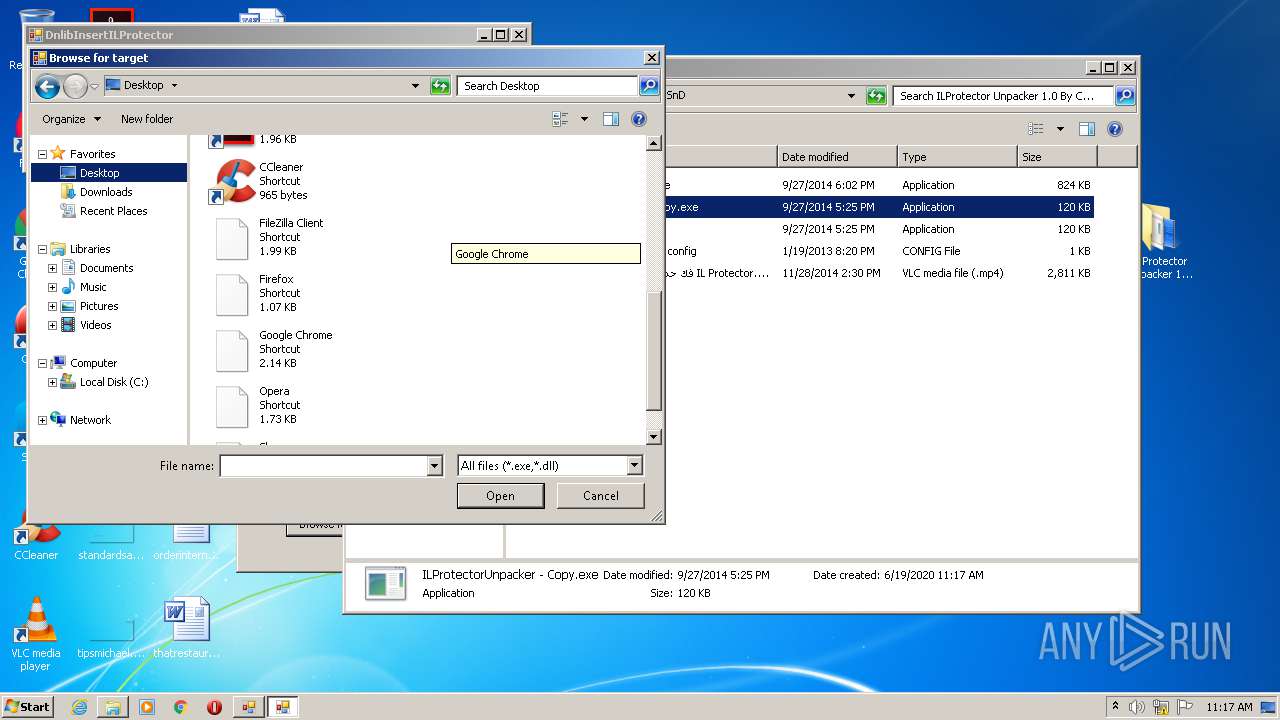Expand the Network tree node

point(42,420)
